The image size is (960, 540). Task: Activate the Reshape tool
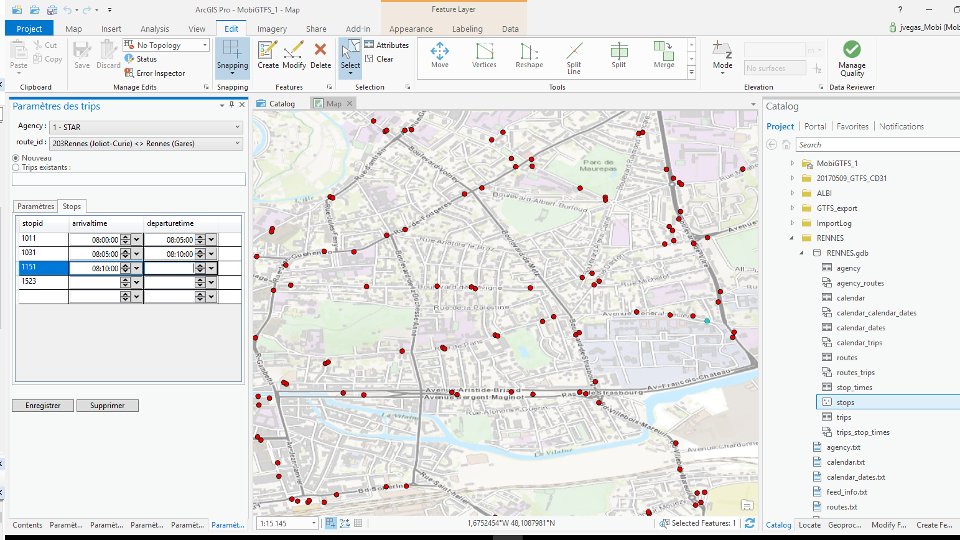click(529, 55)
